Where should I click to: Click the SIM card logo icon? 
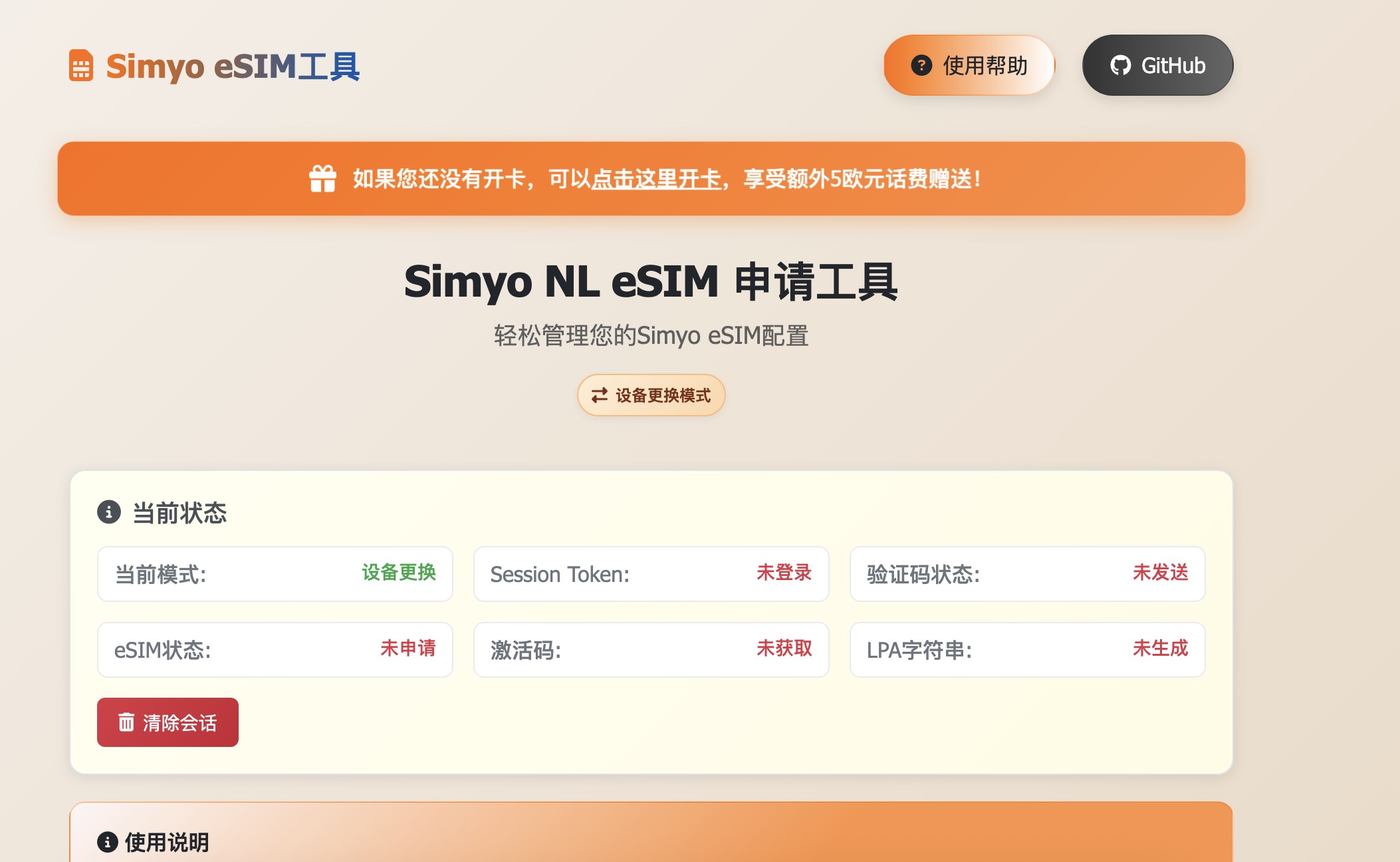(81, 65)
